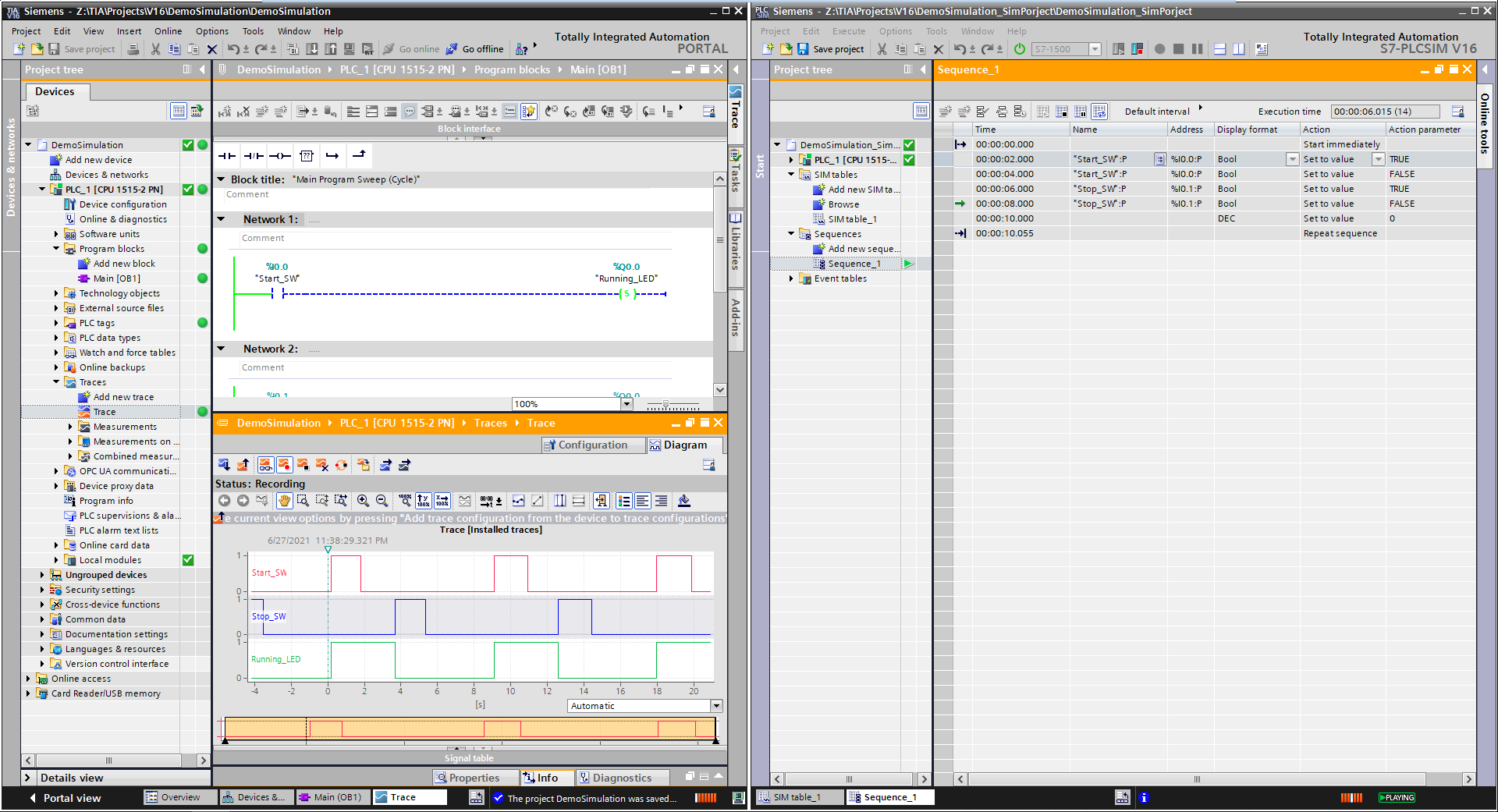
Task: Toggle the show legend button in trace toolbar
Action: [x=623, y=501]
